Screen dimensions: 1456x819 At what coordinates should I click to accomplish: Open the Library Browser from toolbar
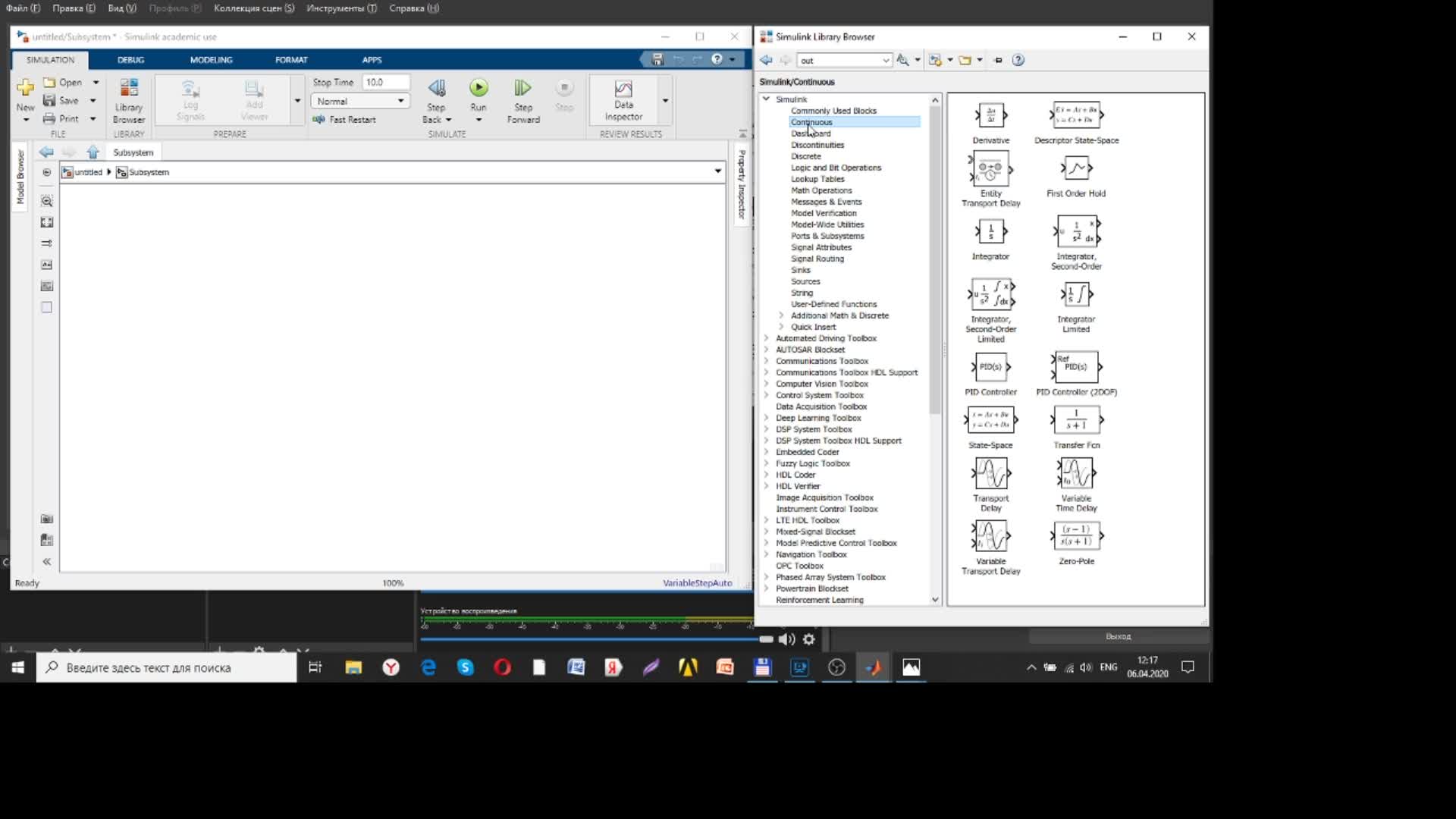(129, 100)
